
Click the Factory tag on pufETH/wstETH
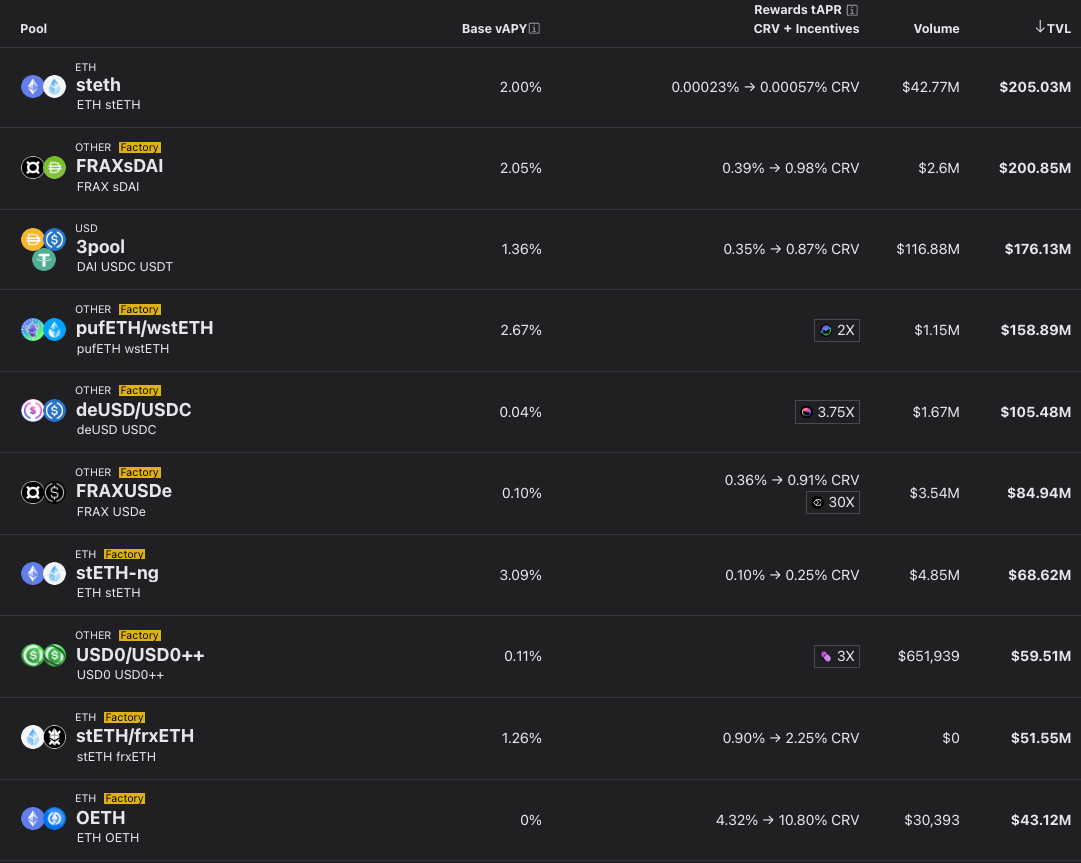pos(139,309)
